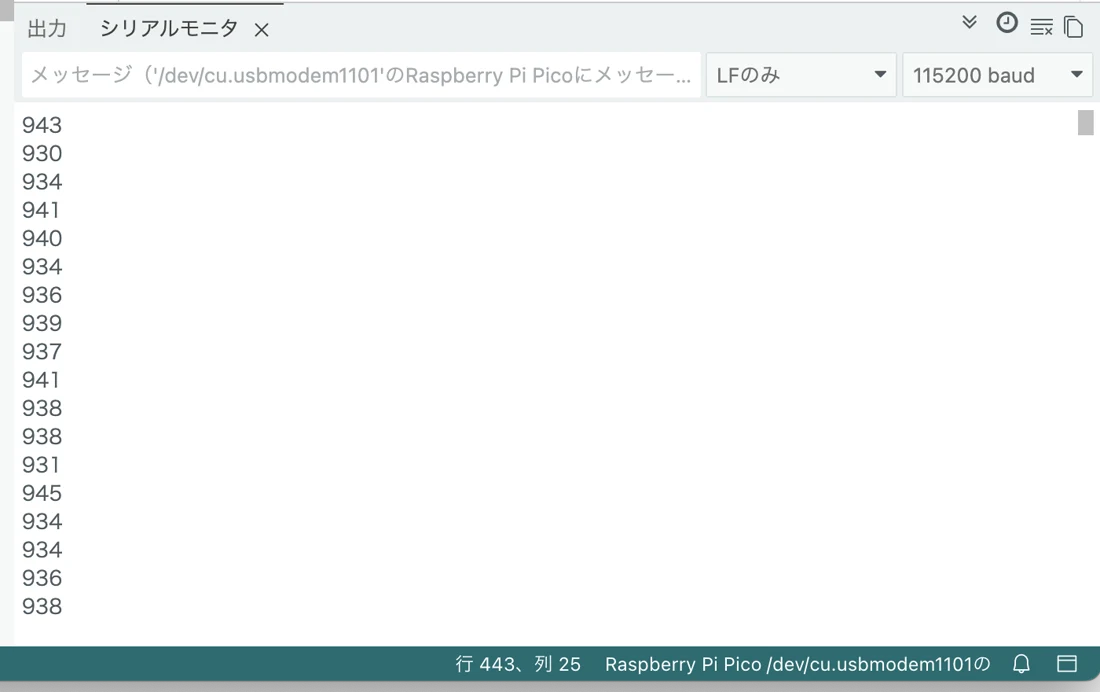Toggle bottom panel icon in status bar
The height and width of the screenshot is (692, 1100).
1067,663
